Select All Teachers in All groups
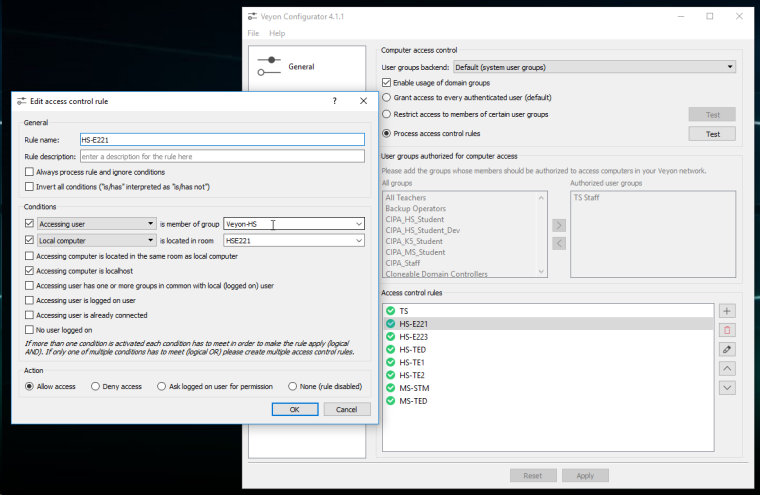This screenshot has height=495, width=760. coord(406,198)
